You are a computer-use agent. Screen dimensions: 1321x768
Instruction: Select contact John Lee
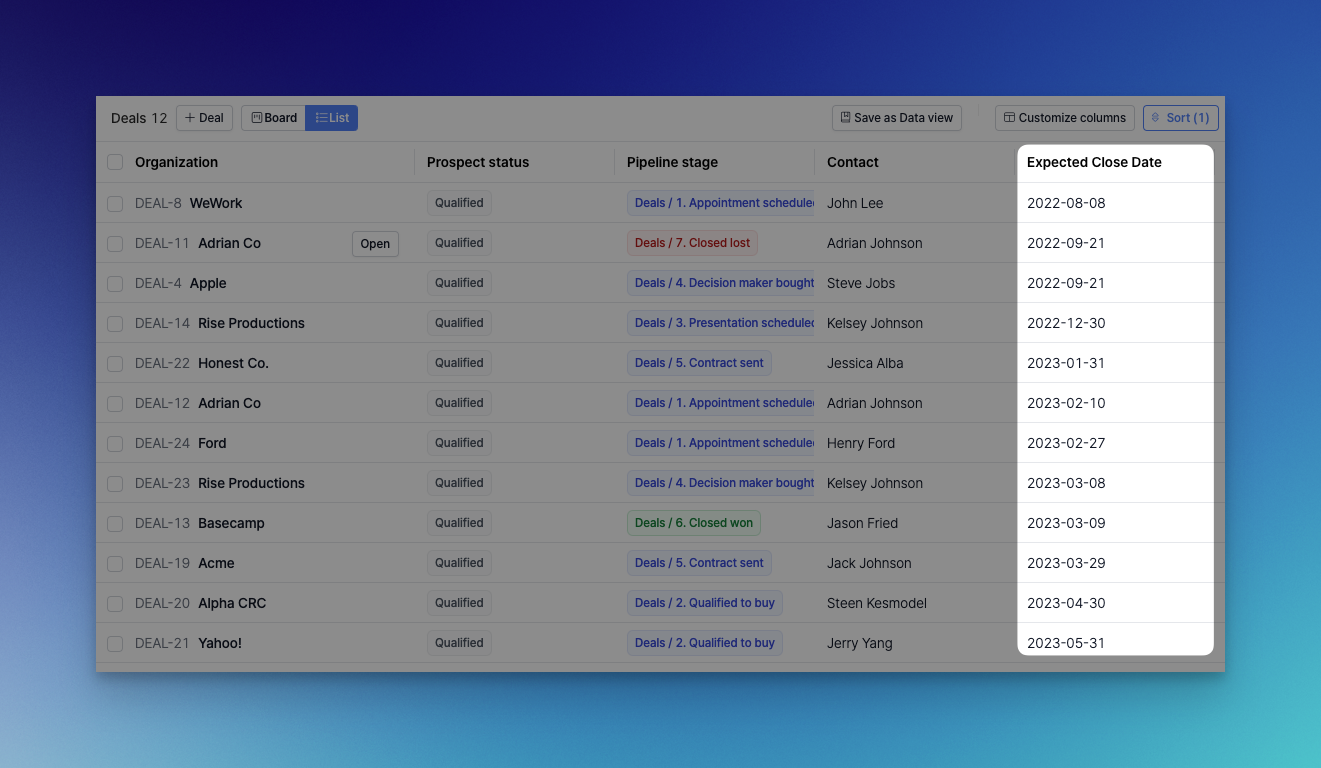855,203
